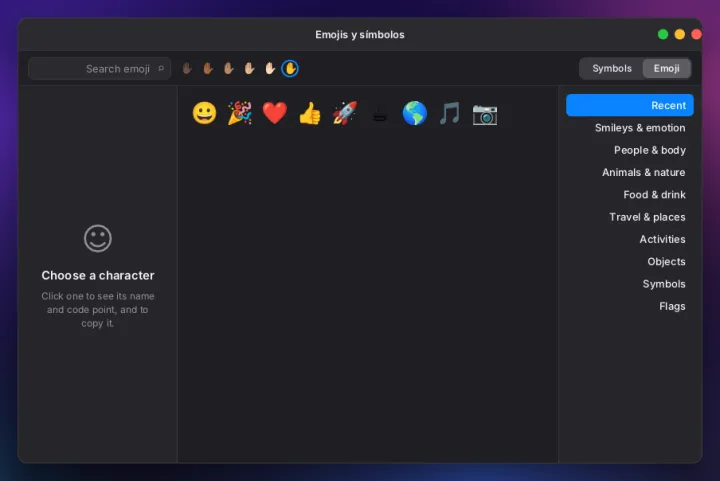The height and width of the screenshot is (481, 720).
Task: Select the medium-dark skin tone hand
Action: click(x=208, y=68)
